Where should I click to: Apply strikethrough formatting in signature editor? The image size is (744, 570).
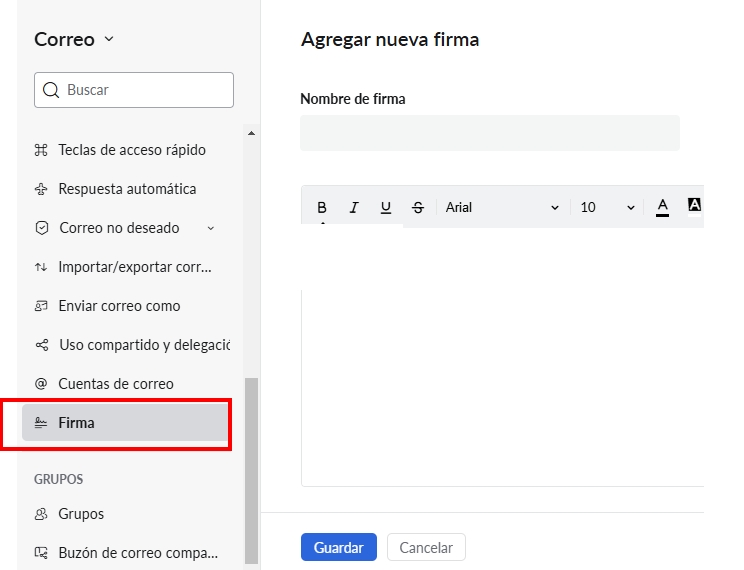pos(418,207)
